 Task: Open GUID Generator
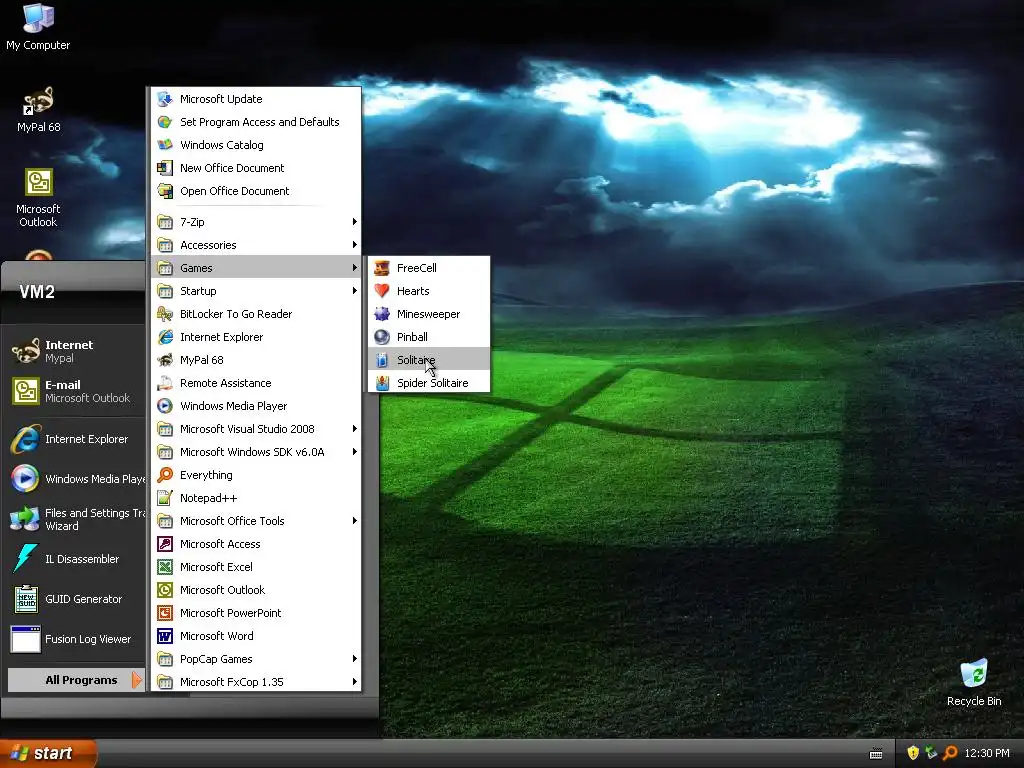tap(76, 599)
